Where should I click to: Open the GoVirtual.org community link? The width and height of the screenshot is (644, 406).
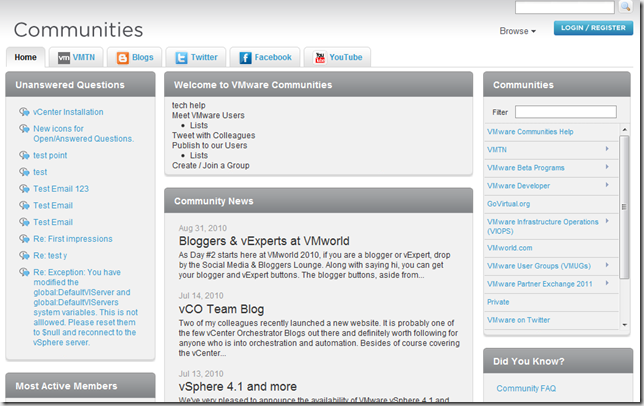click(508, 204)
